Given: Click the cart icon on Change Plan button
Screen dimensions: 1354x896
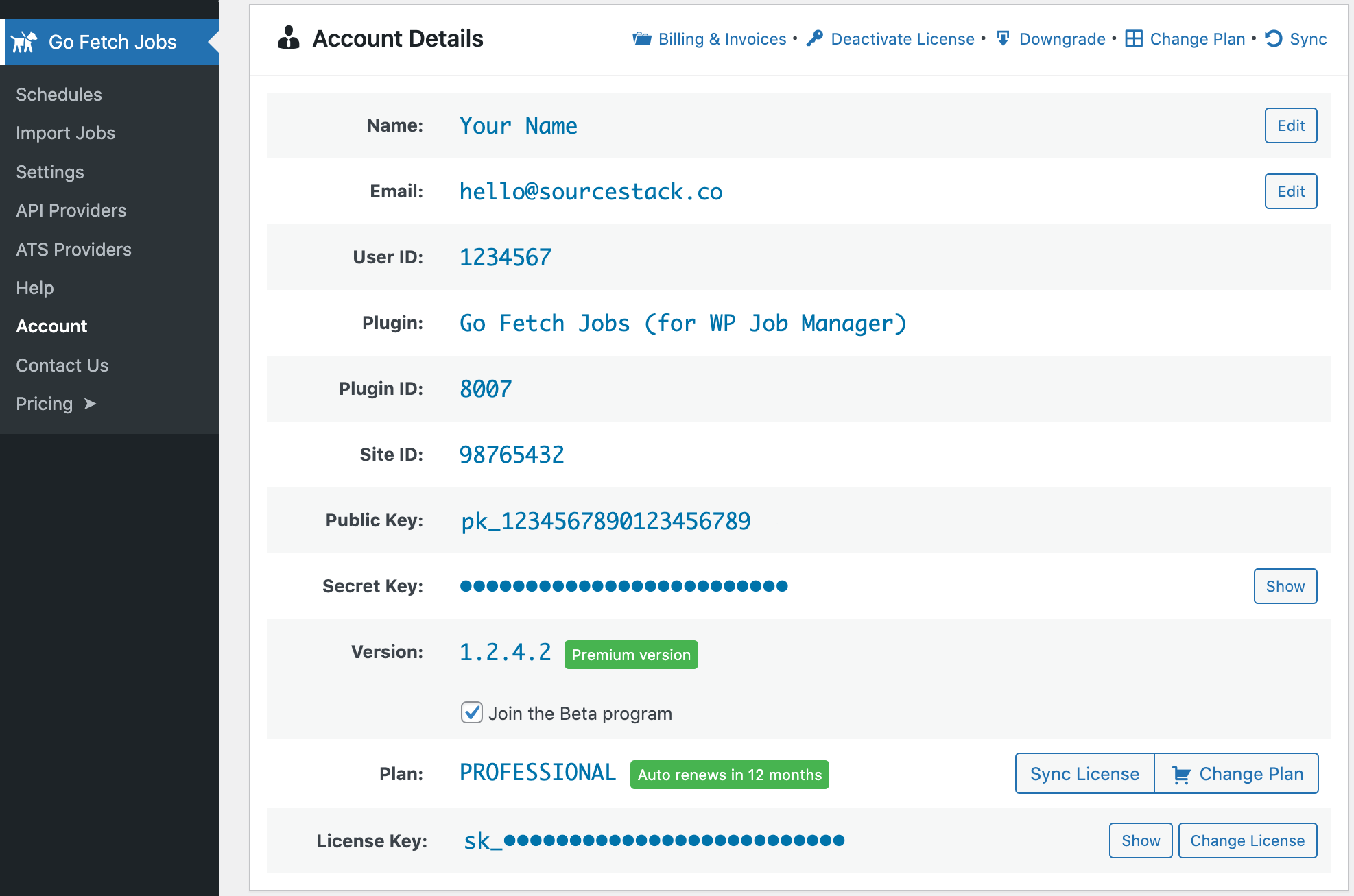Looking at the screenshot, I should [1182, 773].
